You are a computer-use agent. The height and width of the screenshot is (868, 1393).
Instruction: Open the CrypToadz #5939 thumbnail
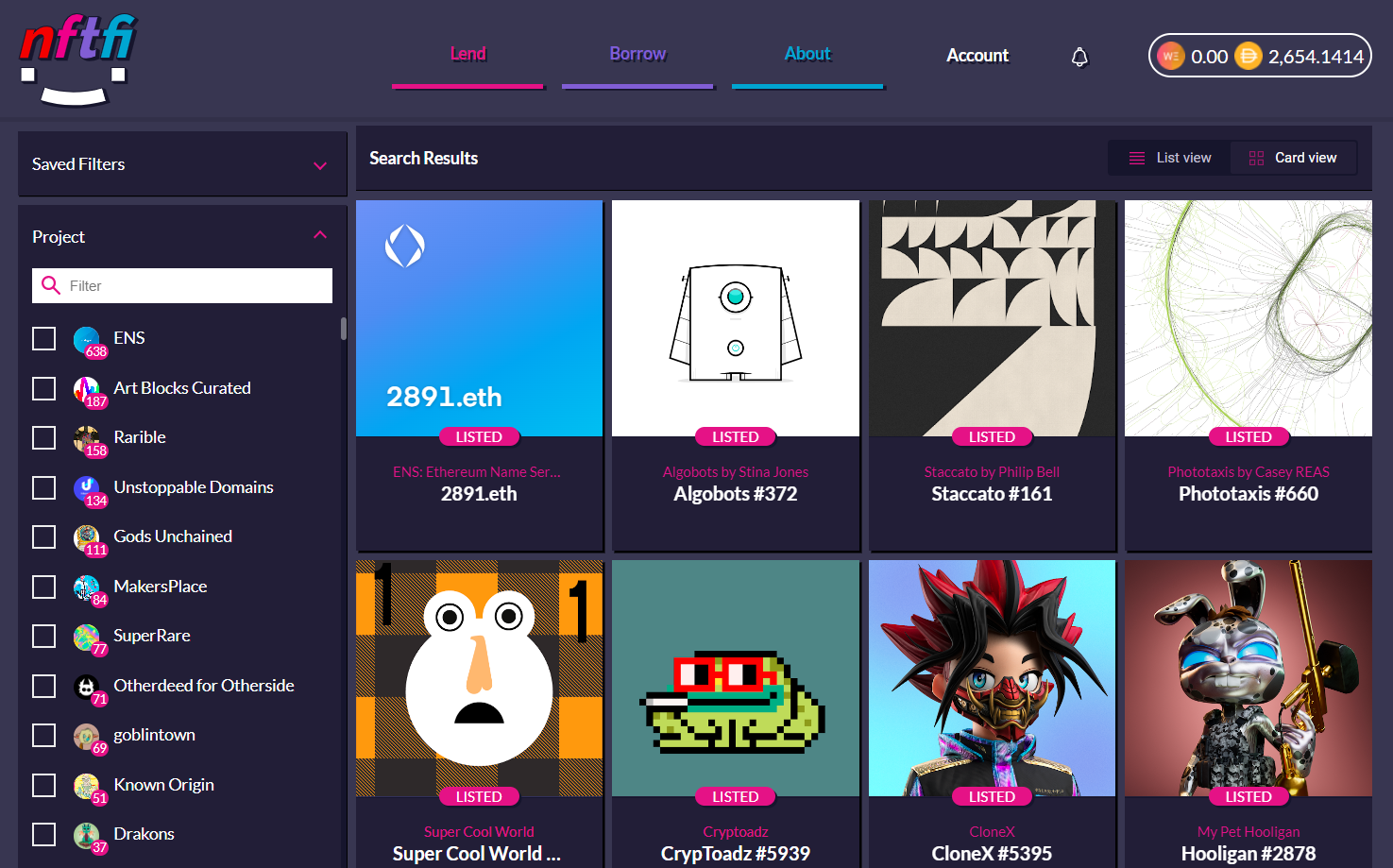tap(736, 678)
